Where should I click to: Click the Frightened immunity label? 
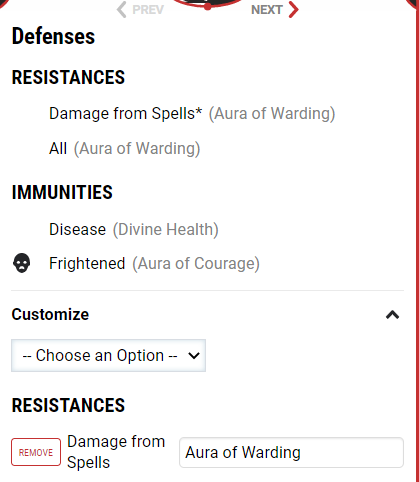pyautogui.click(x=87, y=263)
